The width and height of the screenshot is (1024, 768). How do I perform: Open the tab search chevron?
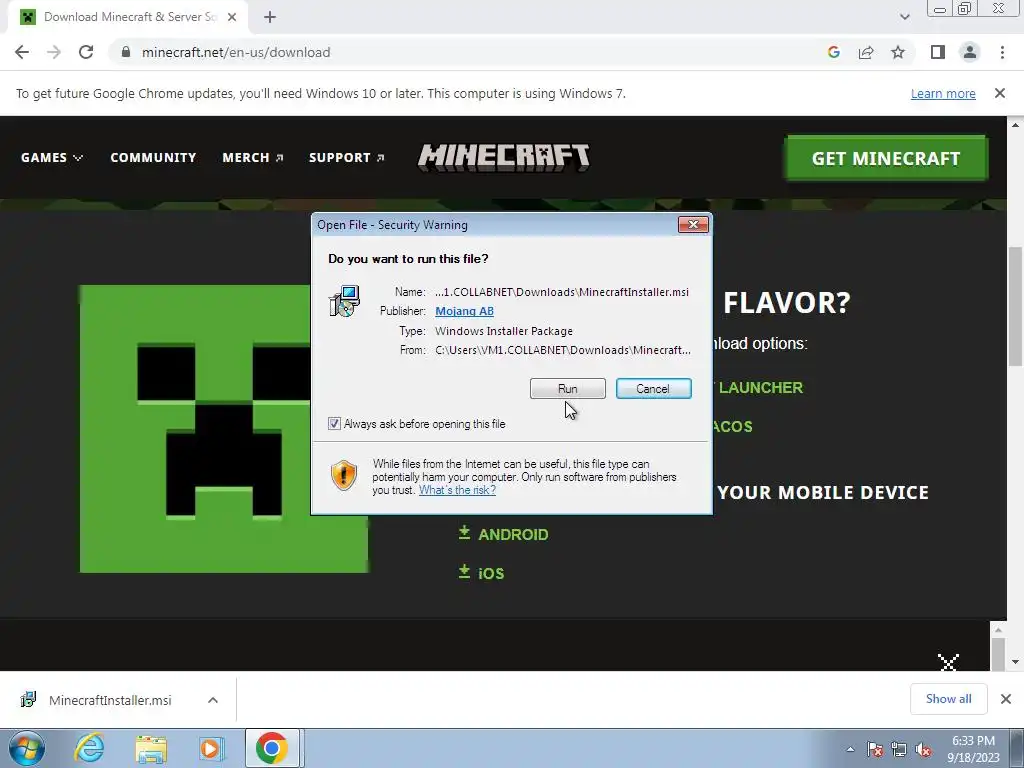tap(904, 17)
